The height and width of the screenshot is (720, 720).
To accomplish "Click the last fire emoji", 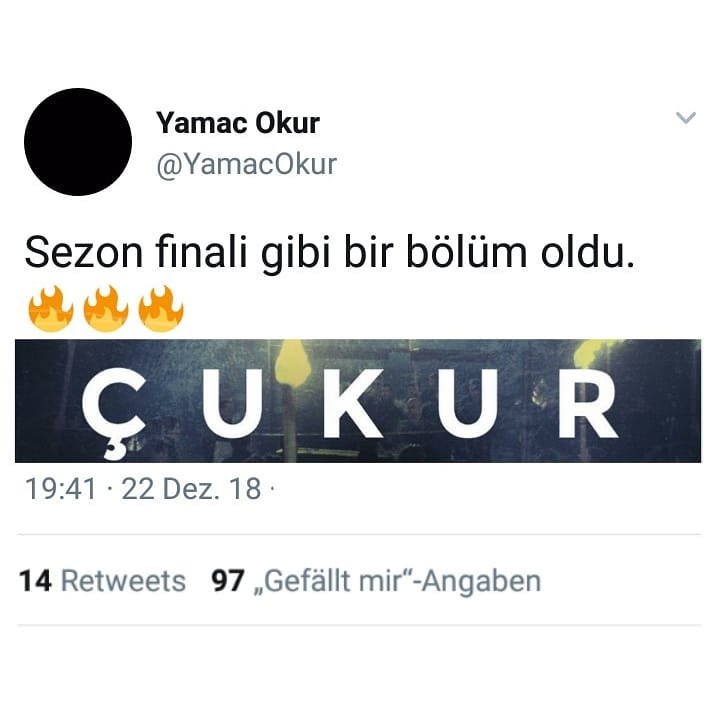I will click(x=161, y=308).
